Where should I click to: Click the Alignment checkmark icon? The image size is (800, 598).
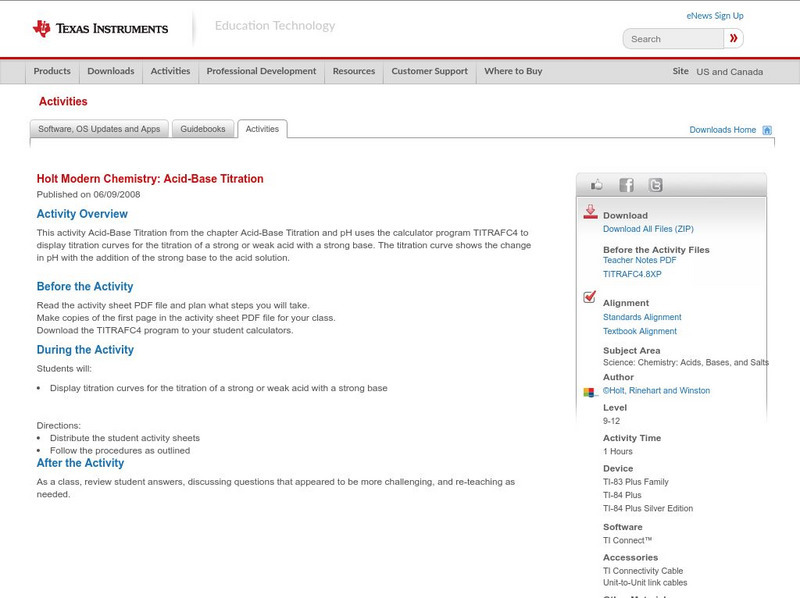click(590, 297)
